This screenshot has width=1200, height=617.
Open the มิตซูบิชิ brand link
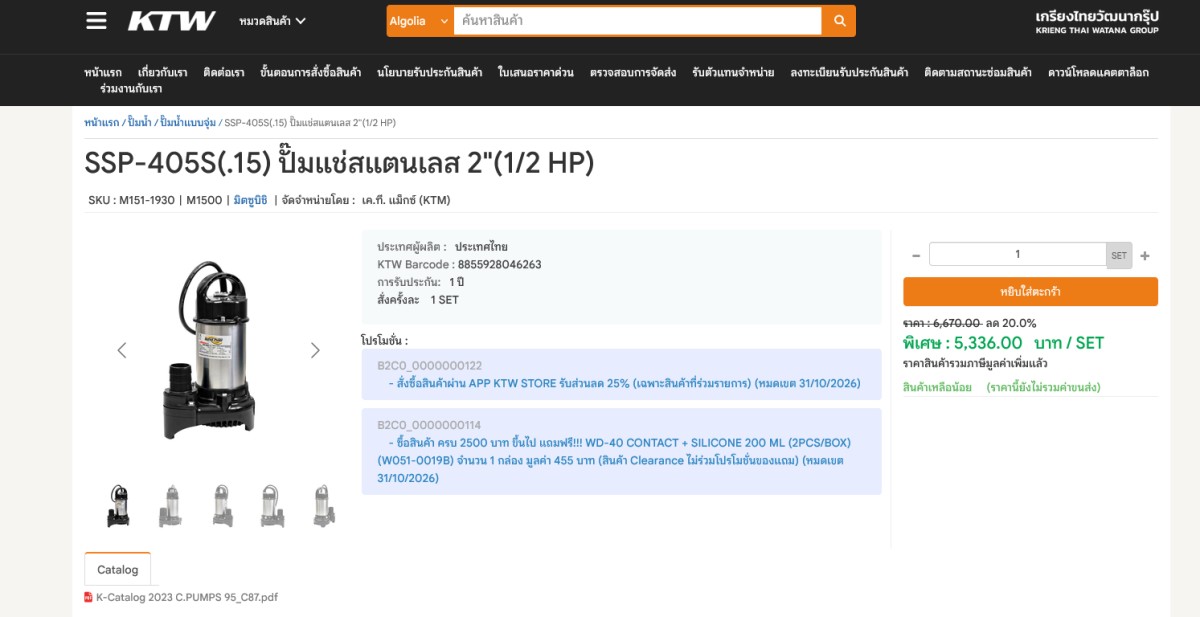[250, 200]
